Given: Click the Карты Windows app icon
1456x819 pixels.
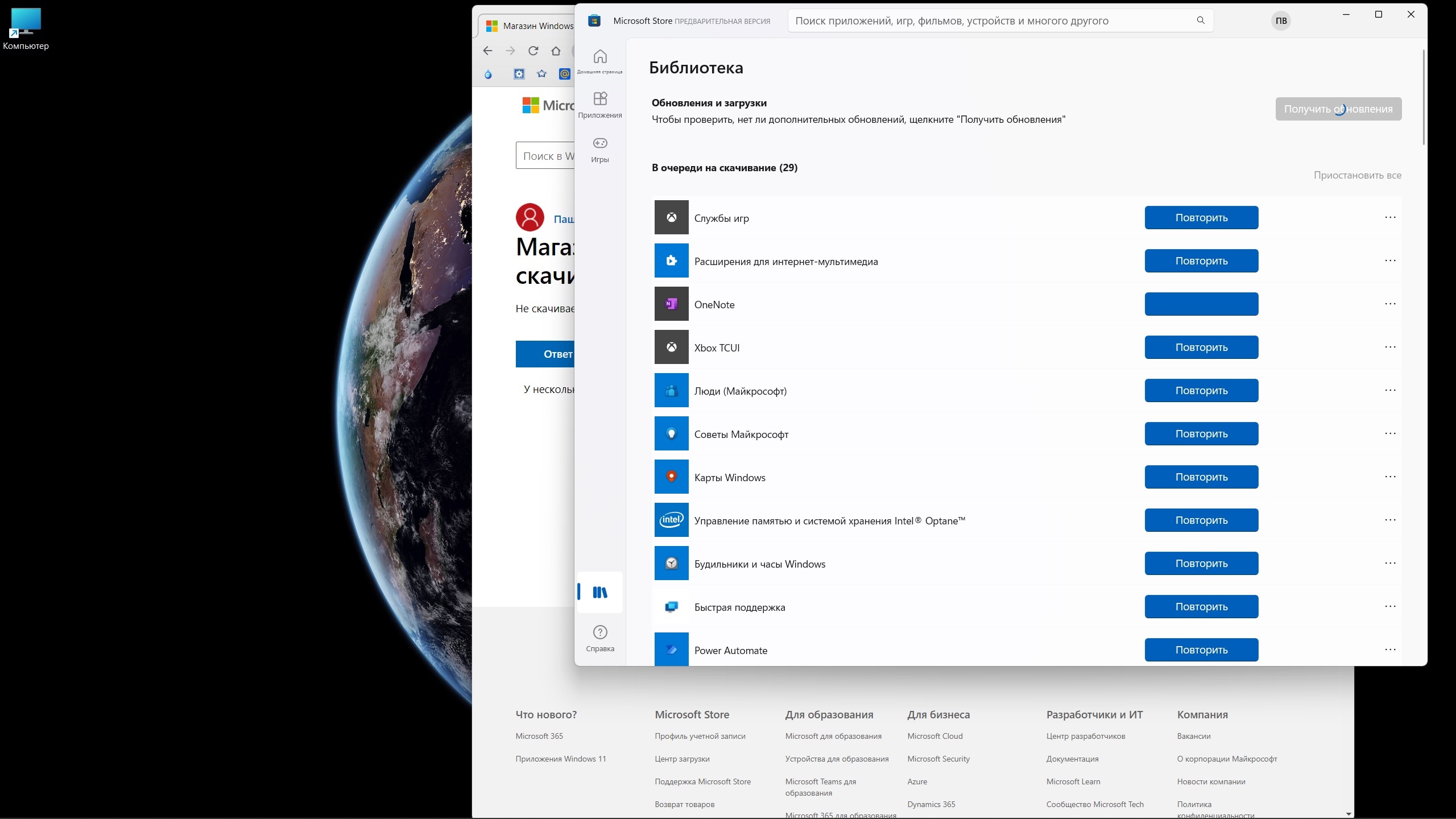Looking at the screenshot, I should [x=671, y=477].
